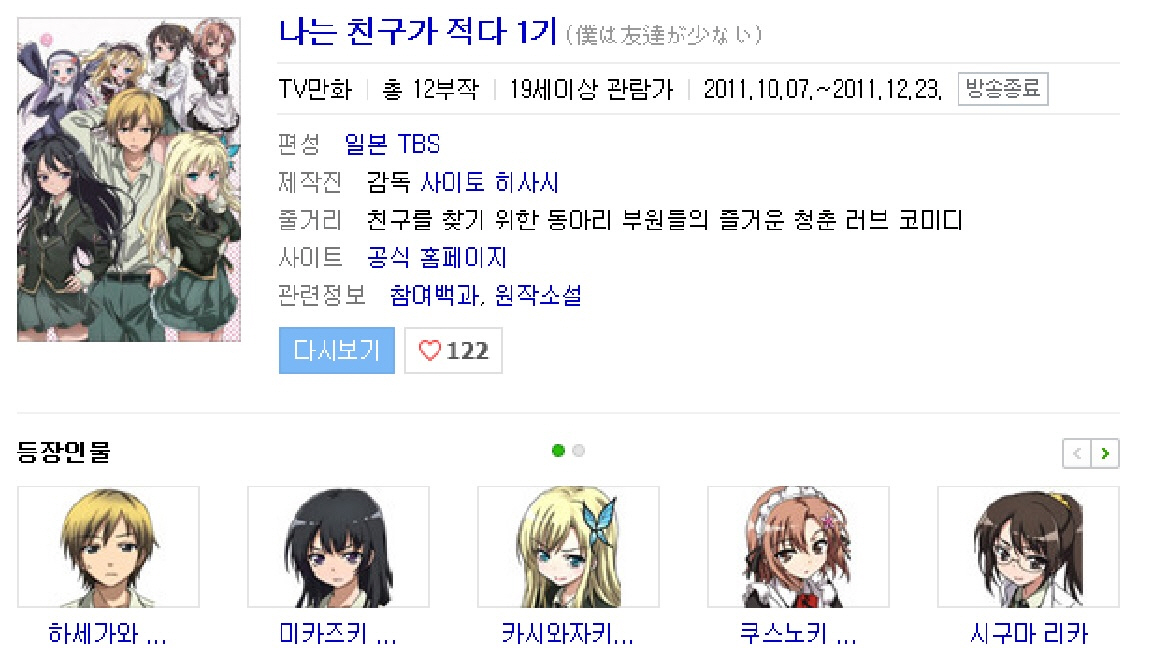Open the 참여백과 related info link
1152x648 pixels.
tap(434, 295)
